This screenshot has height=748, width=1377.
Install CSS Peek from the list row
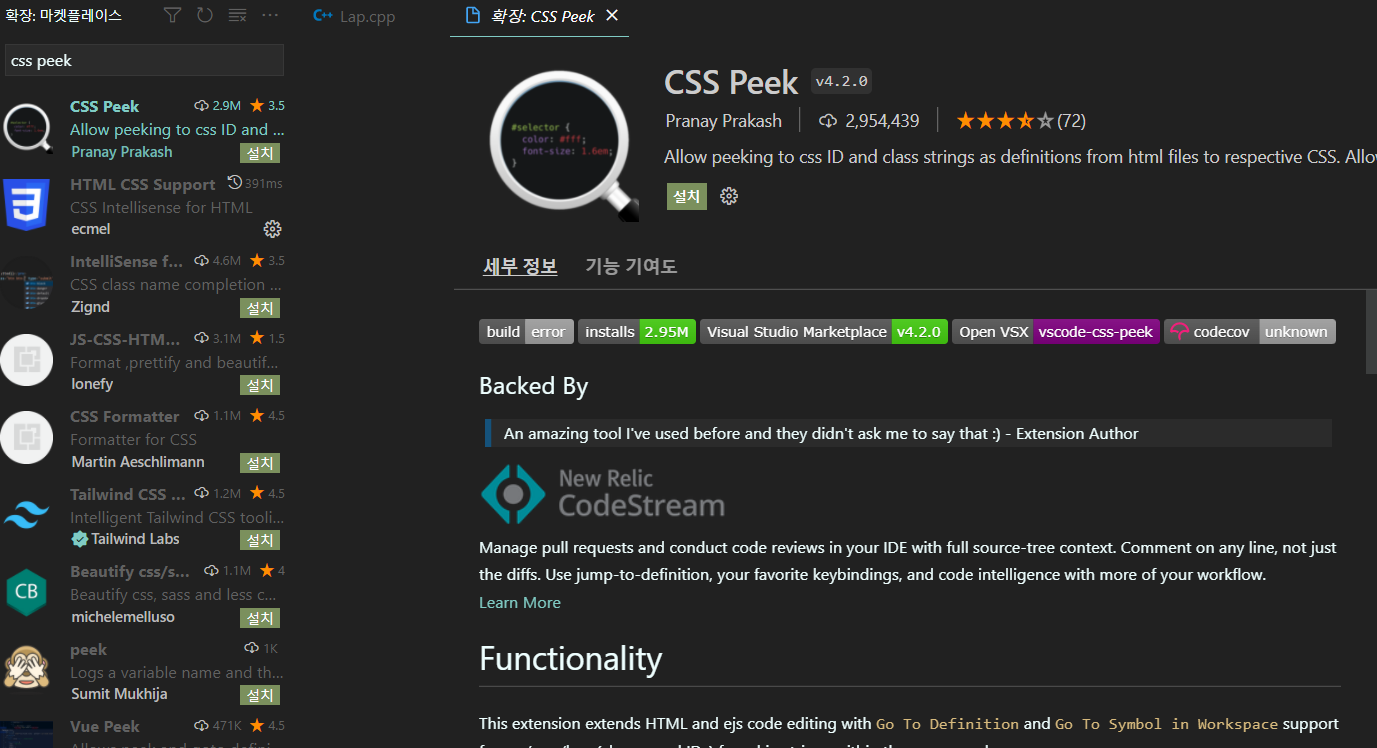click(x=260, y=153)
